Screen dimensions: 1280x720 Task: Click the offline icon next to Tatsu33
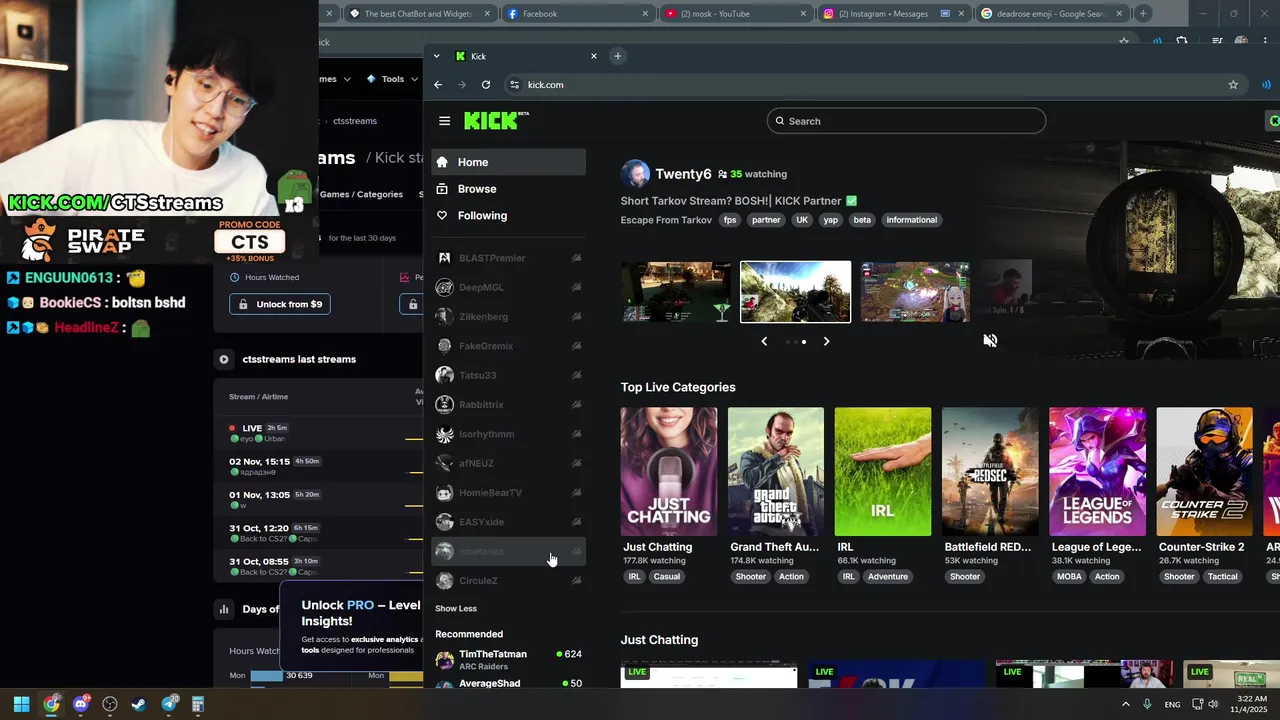(576, 375)
